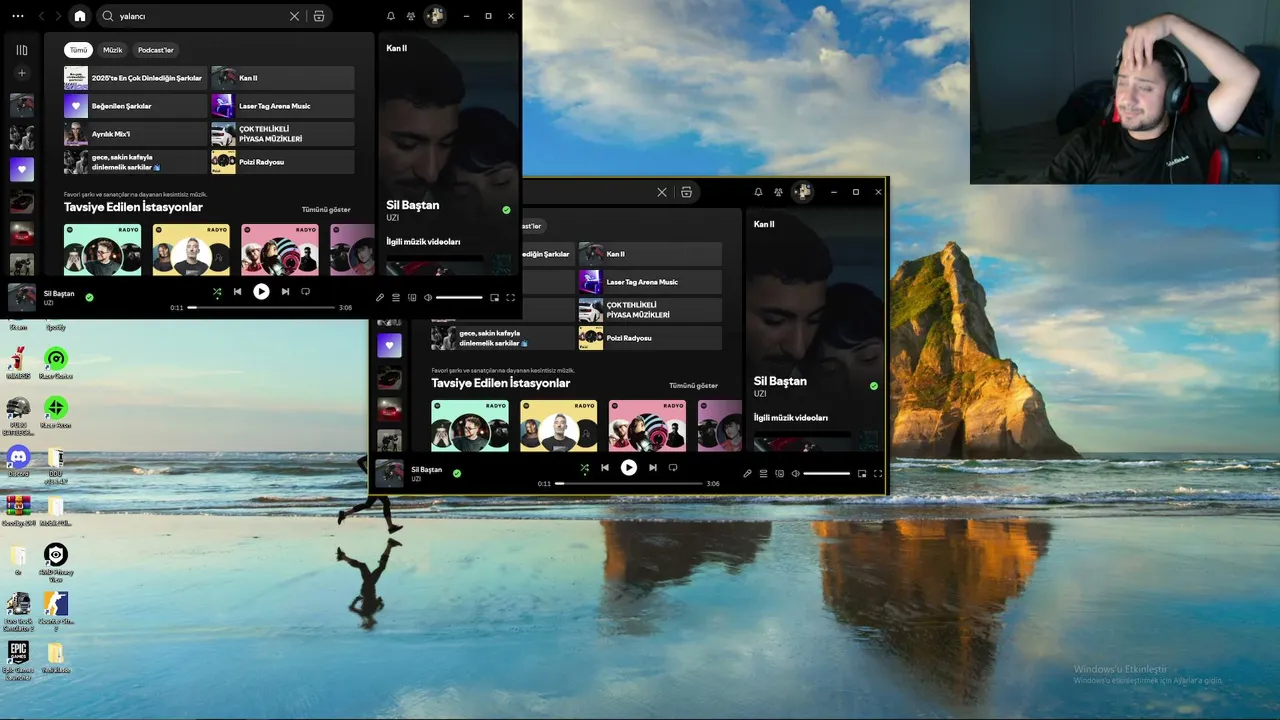
Task: Click the Browse icon beside the top-left search field
Action: pyautogui.click(x=319, y=16)
